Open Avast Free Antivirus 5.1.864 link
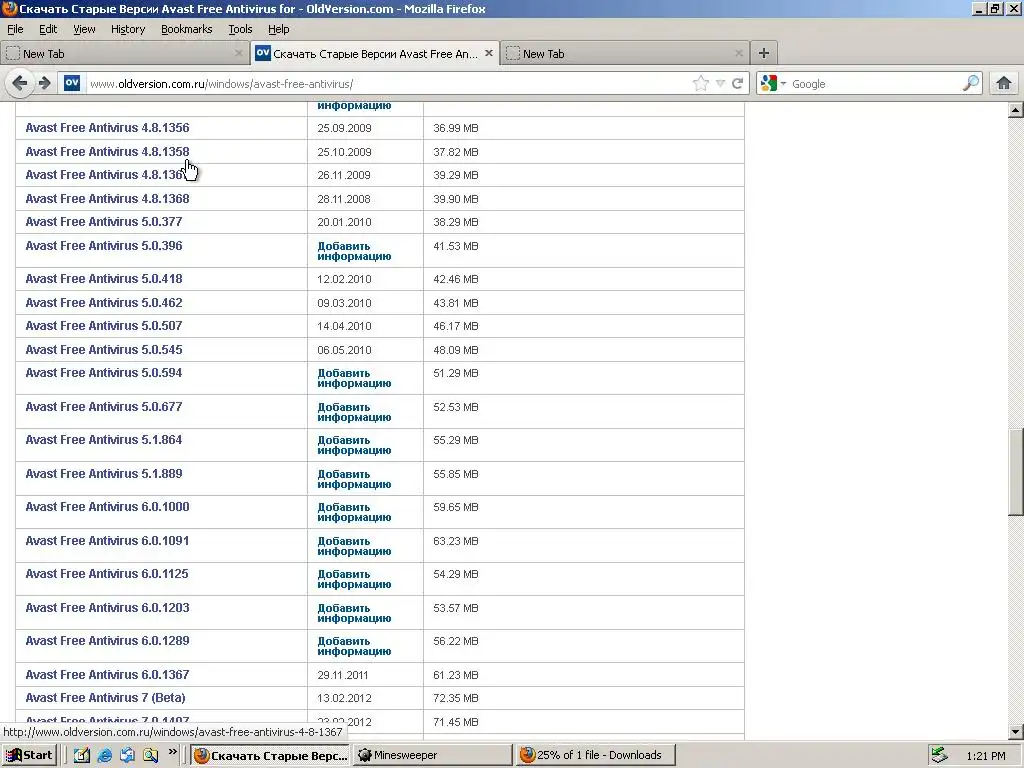 click(104, 440)
